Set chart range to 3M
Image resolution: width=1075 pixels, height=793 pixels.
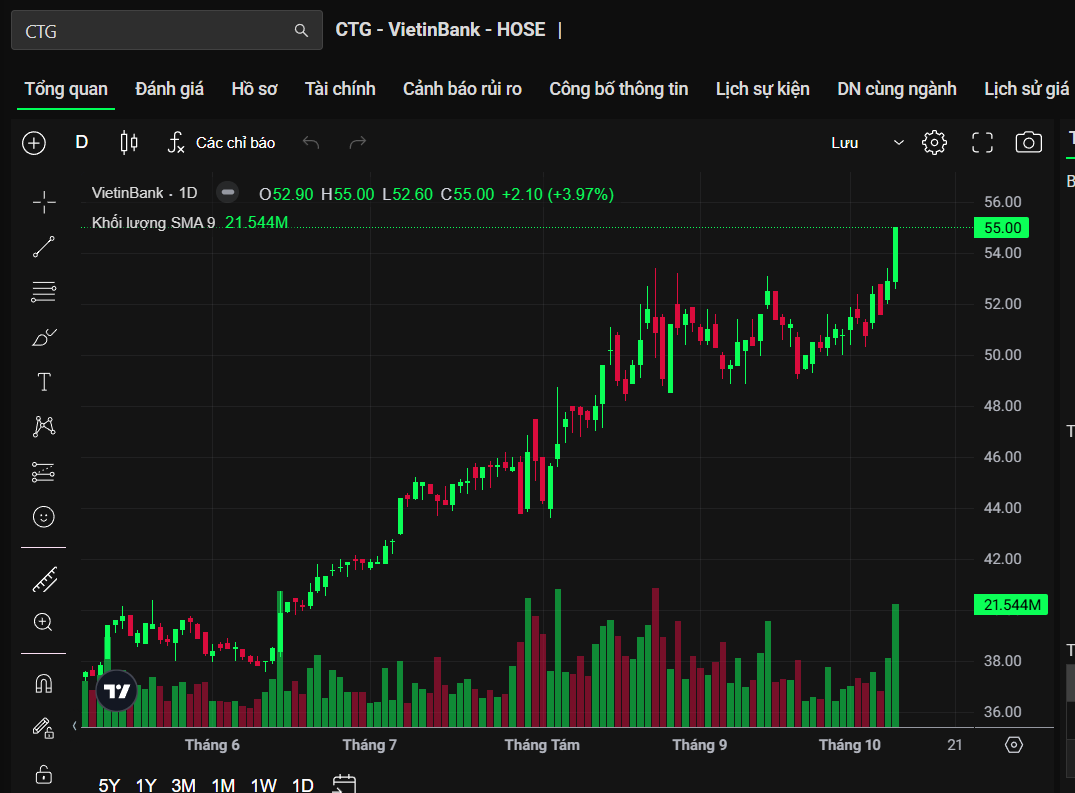183,785
